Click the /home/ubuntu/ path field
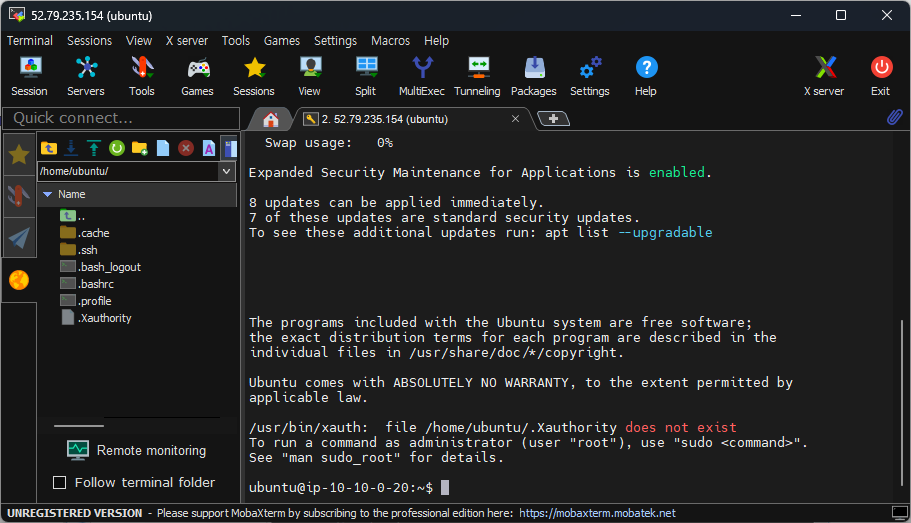 pos(128,171)
